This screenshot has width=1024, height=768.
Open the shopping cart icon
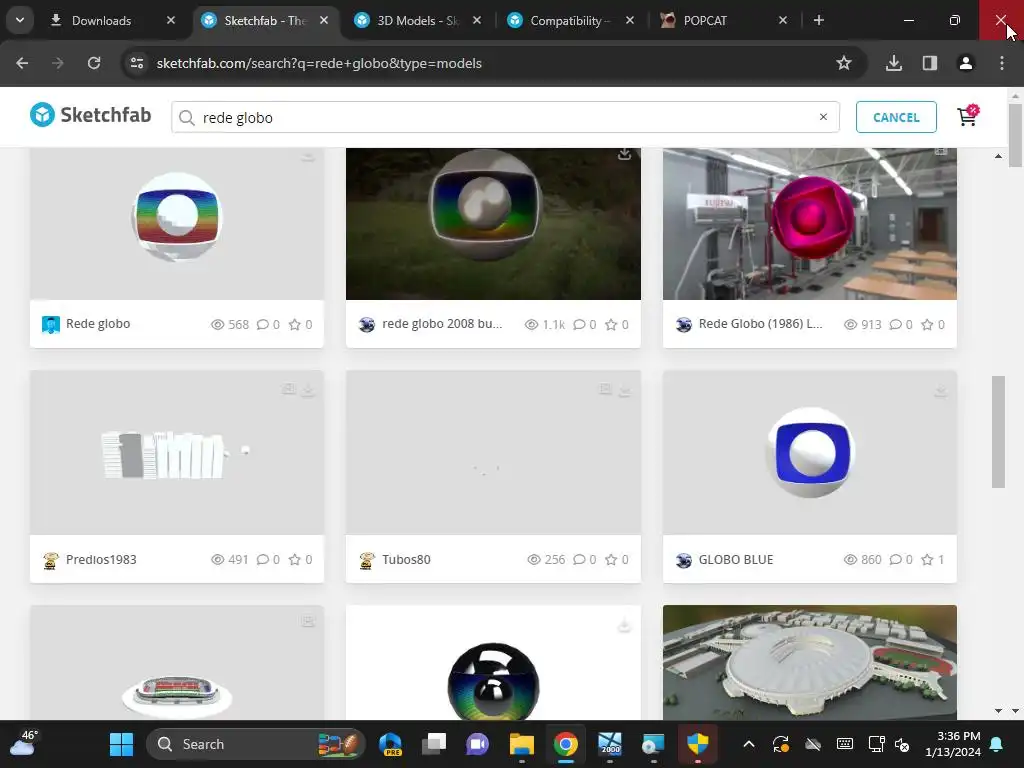pos(967,116)
